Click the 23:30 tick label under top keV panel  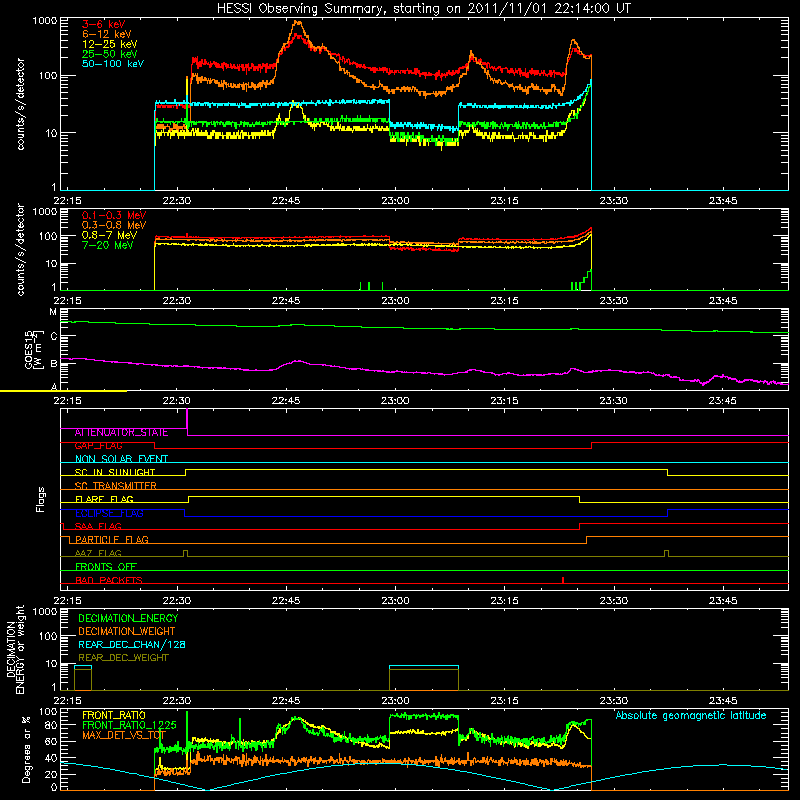click(x=613, y=201)
